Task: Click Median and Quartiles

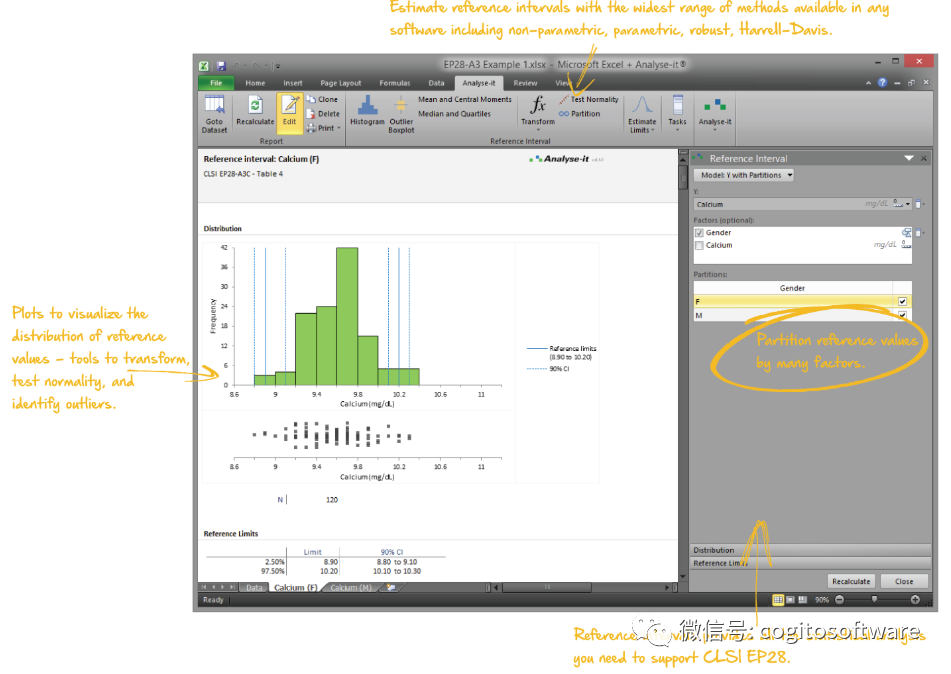Action: point(454,113)
